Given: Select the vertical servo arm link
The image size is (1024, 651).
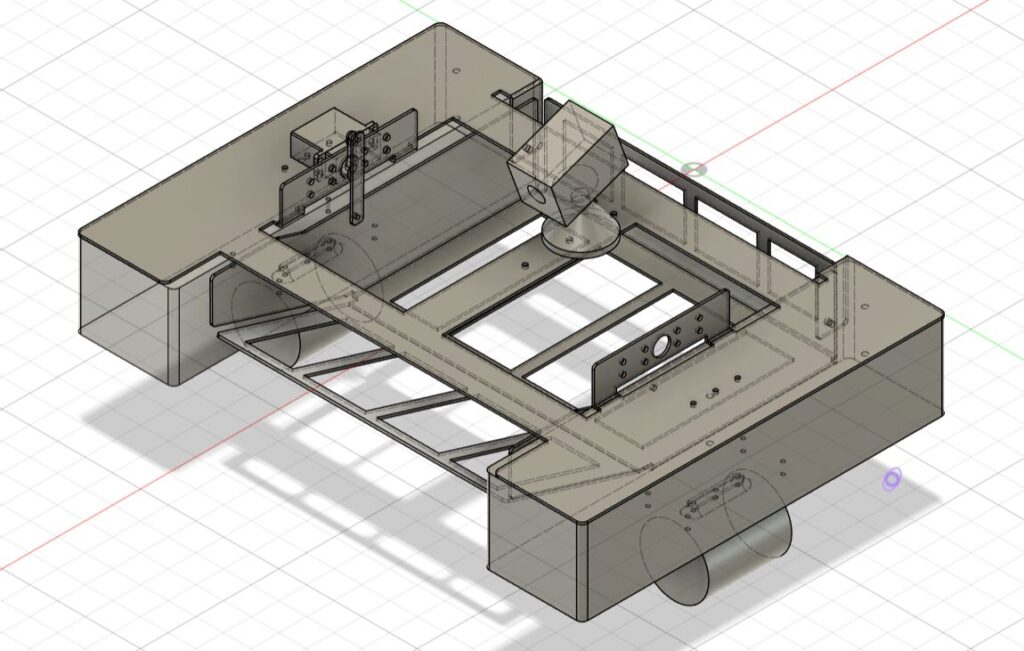Looking at the screenshot, I should (355, 178).
